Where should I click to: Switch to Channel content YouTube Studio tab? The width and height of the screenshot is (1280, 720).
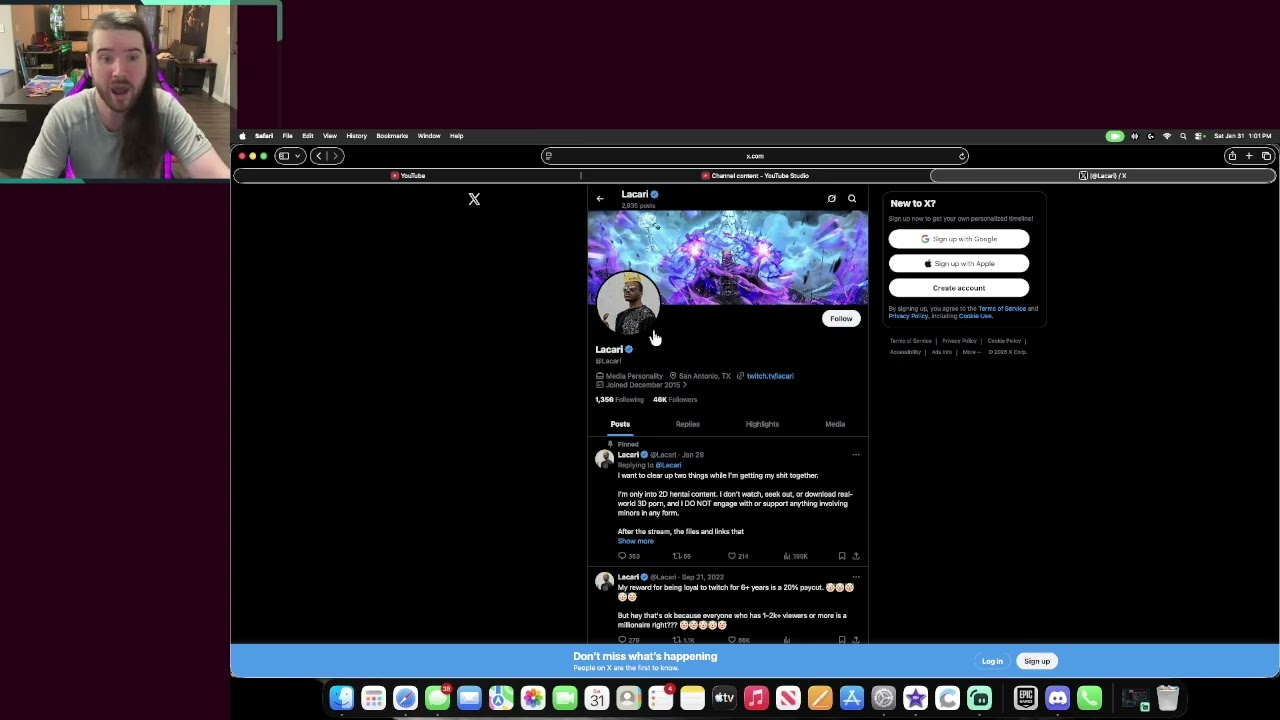click(x=755, y=176)
